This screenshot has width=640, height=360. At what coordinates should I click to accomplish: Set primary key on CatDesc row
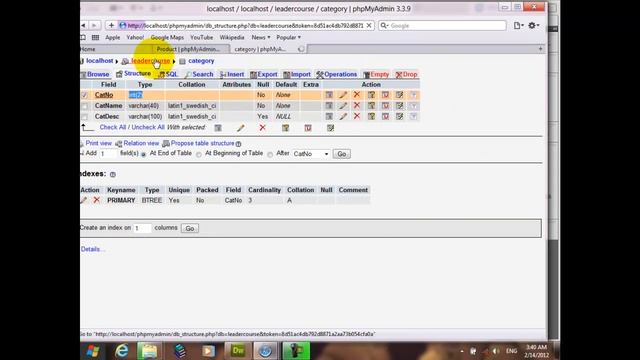click(x=371, y=116)
